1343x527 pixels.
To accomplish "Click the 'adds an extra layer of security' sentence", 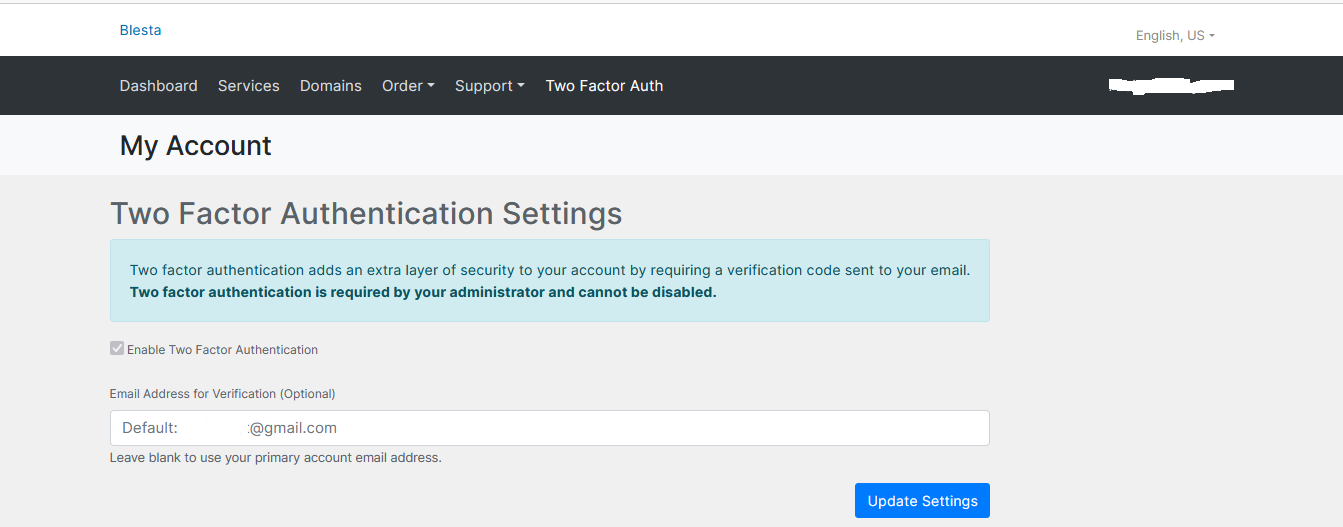I will click(550, 270).
